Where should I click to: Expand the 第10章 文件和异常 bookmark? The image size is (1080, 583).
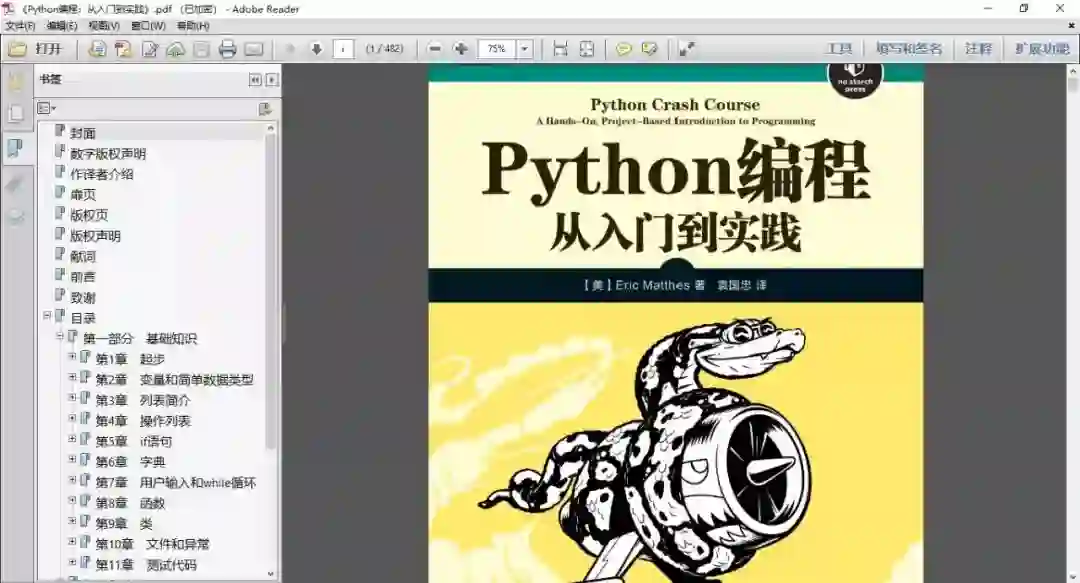coord(72,542)
